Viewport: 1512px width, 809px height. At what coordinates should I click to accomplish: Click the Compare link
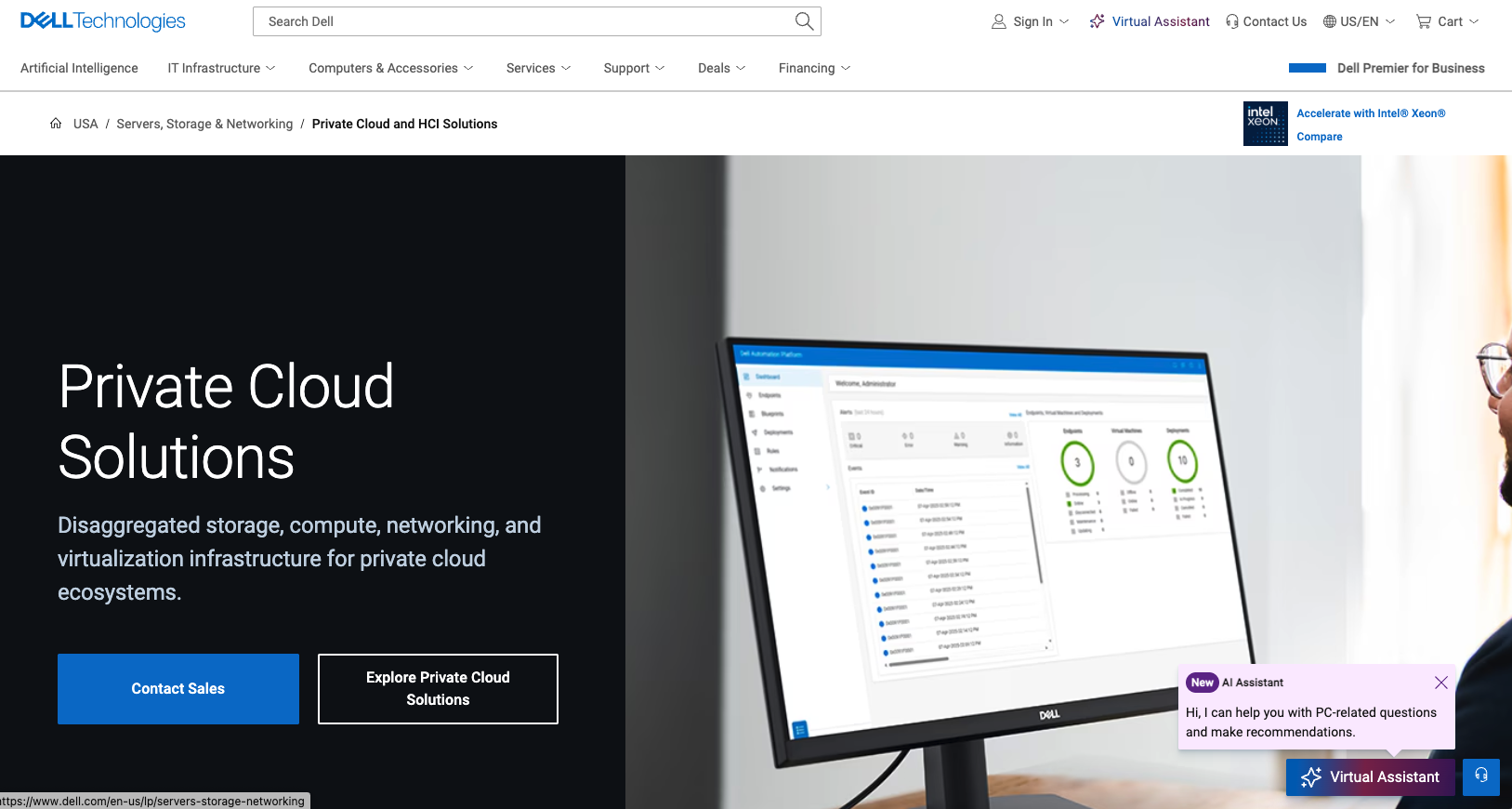[1320, 137]
